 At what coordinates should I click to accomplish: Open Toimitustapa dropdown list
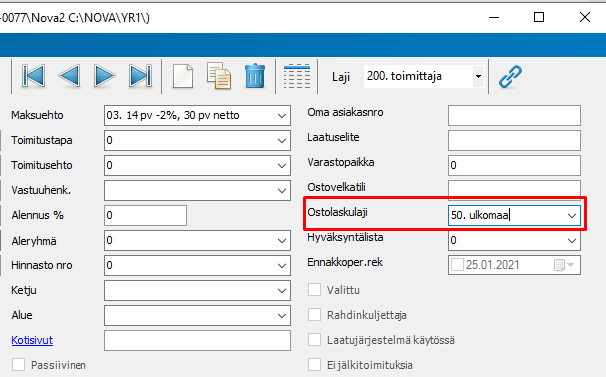coord(282,141)
